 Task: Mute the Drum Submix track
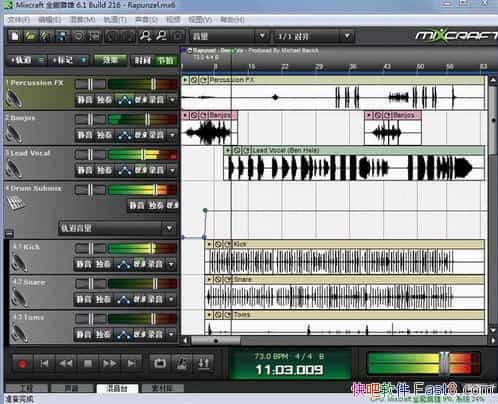click(137, 206)
